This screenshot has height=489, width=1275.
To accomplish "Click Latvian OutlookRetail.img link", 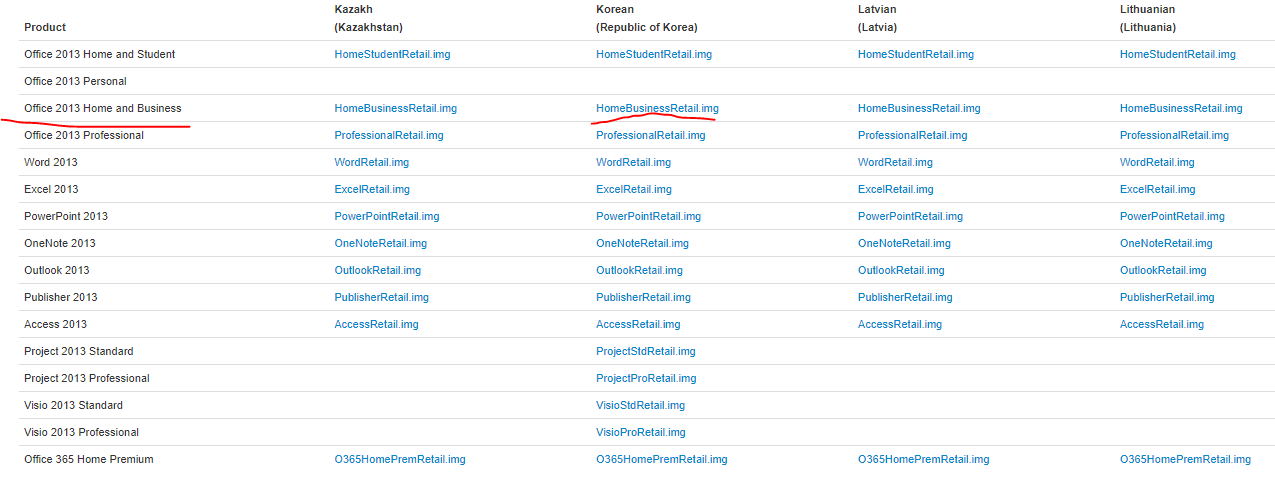I will pyautogui.click(x=901, y=270).
